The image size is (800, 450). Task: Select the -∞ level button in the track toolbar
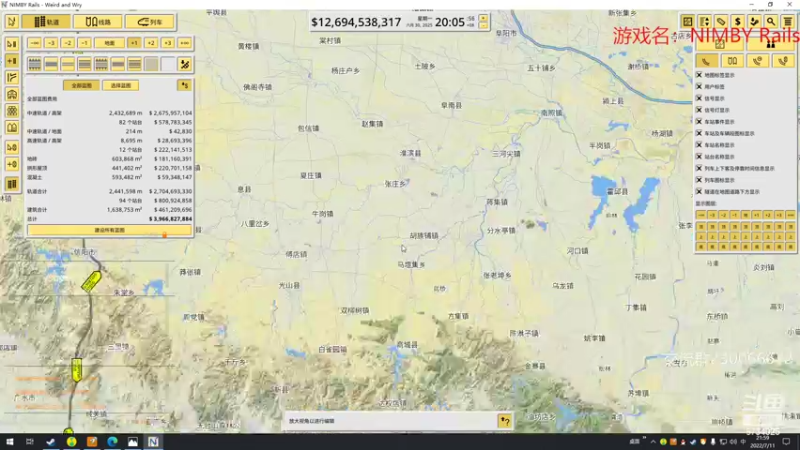tap(34, 43)
